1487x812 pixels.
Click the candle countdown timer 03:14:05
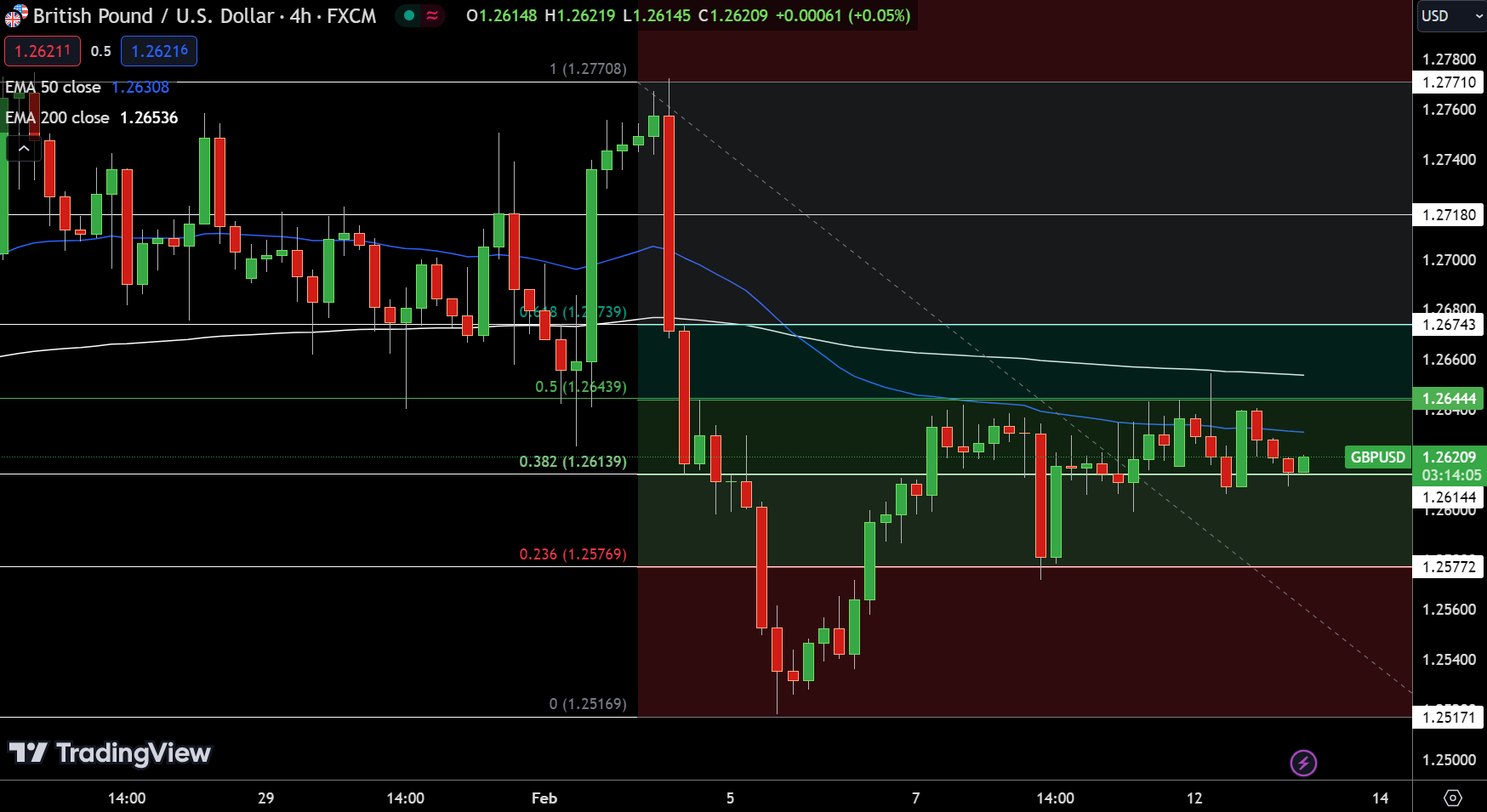[x=1451, y=475]
